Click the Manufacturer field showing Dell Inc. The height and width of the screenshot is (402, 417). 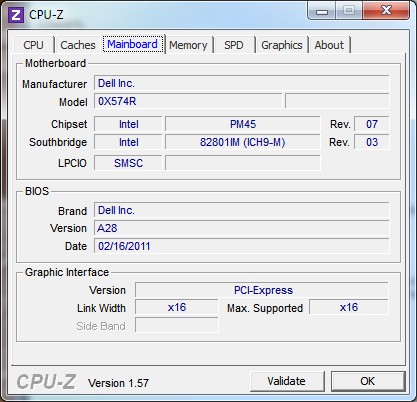point(242,83)
